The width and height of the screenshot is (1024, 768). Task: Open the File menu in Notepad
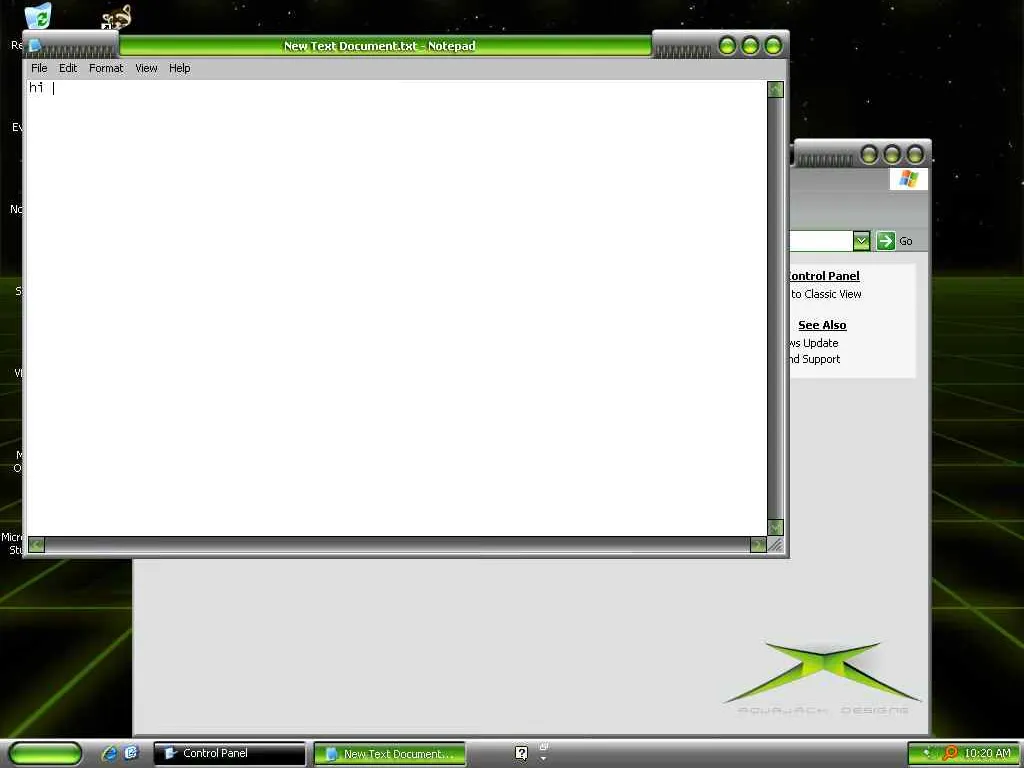[x=39, y=68]
